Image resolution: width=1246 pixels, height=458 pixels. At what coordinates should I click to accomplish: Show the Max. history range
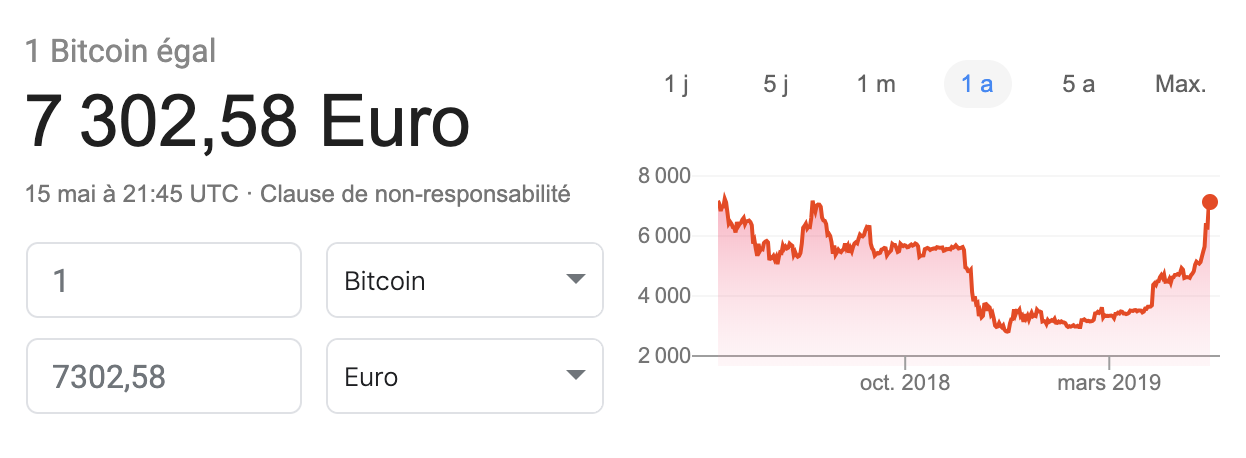(x=1181, y=84)
